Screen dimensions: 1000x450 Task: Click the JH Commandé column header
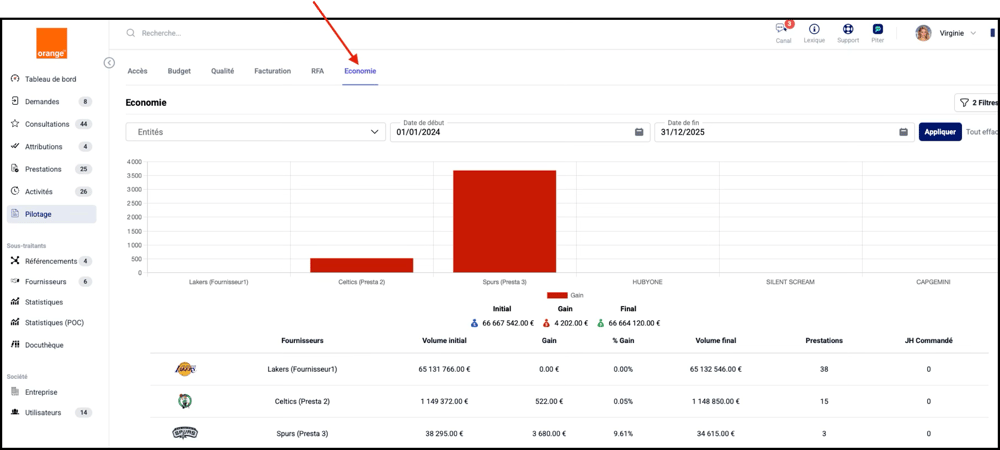coord(929,340)
